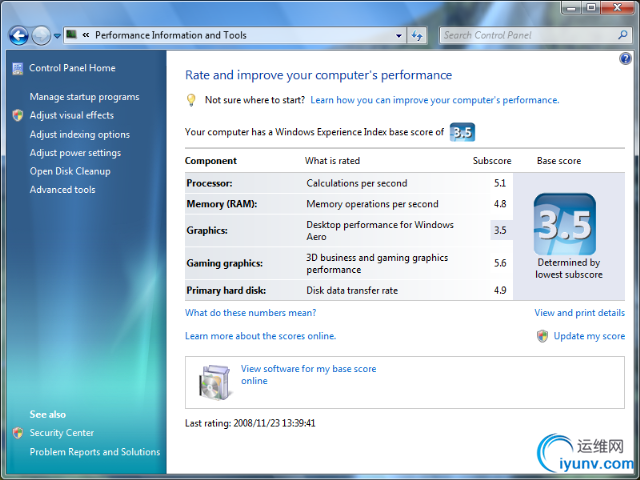Click shield icon beside Adjust visual effects
This screenshot has height=480, width=640.
pos(18,116)
